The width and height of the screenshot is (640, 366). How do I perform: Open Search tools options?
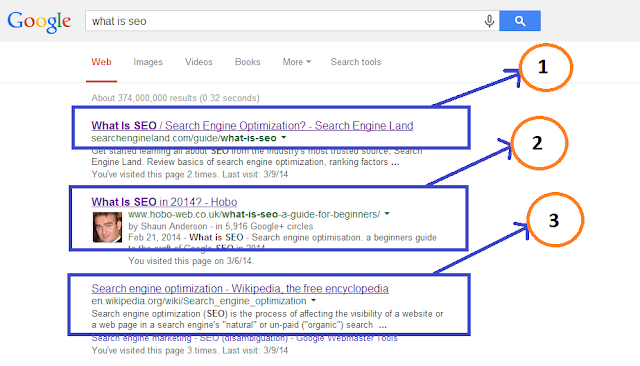pyautogui.click(x=356, y=62)
